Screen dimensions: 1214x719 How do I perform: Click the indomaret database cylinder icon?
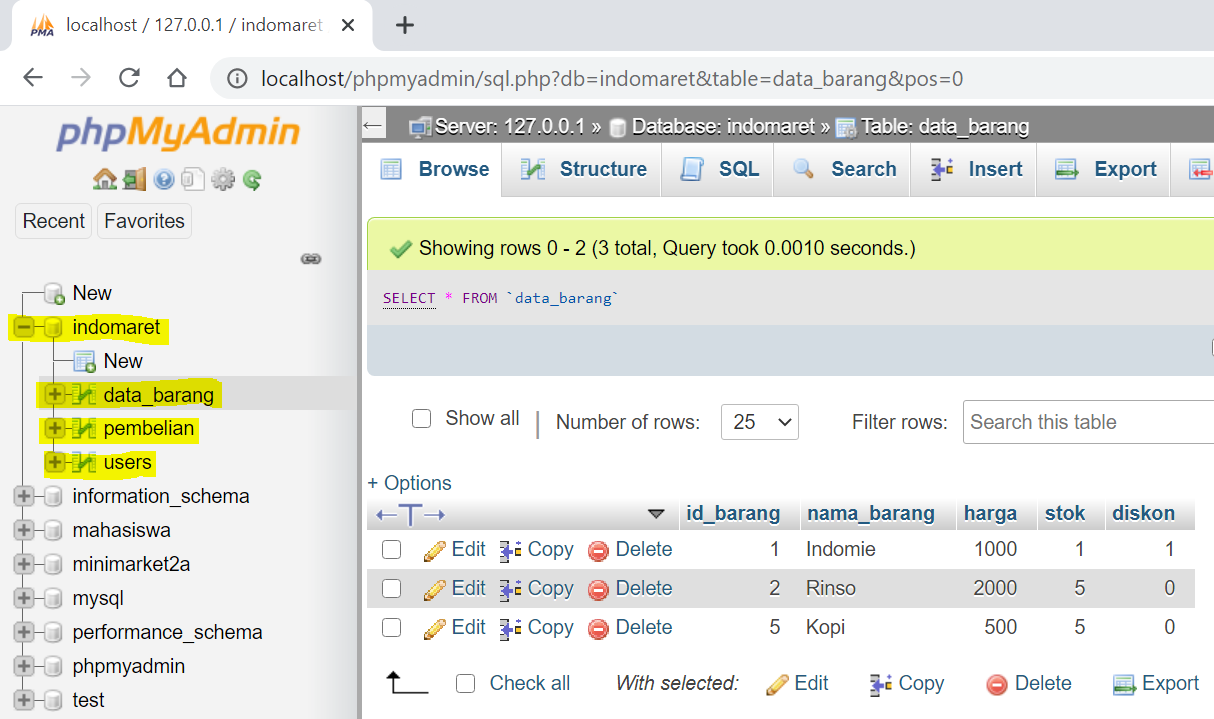54,328
